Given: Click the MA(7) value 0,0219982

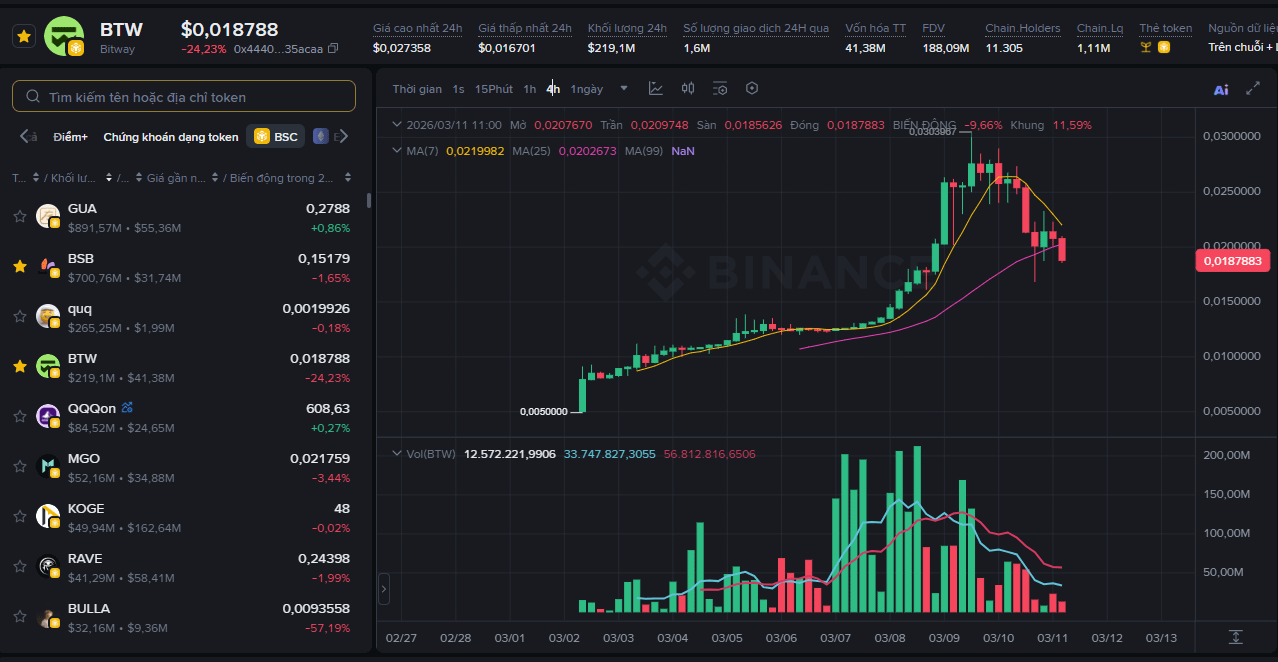Looking at the screenshot, I should 475,151.
